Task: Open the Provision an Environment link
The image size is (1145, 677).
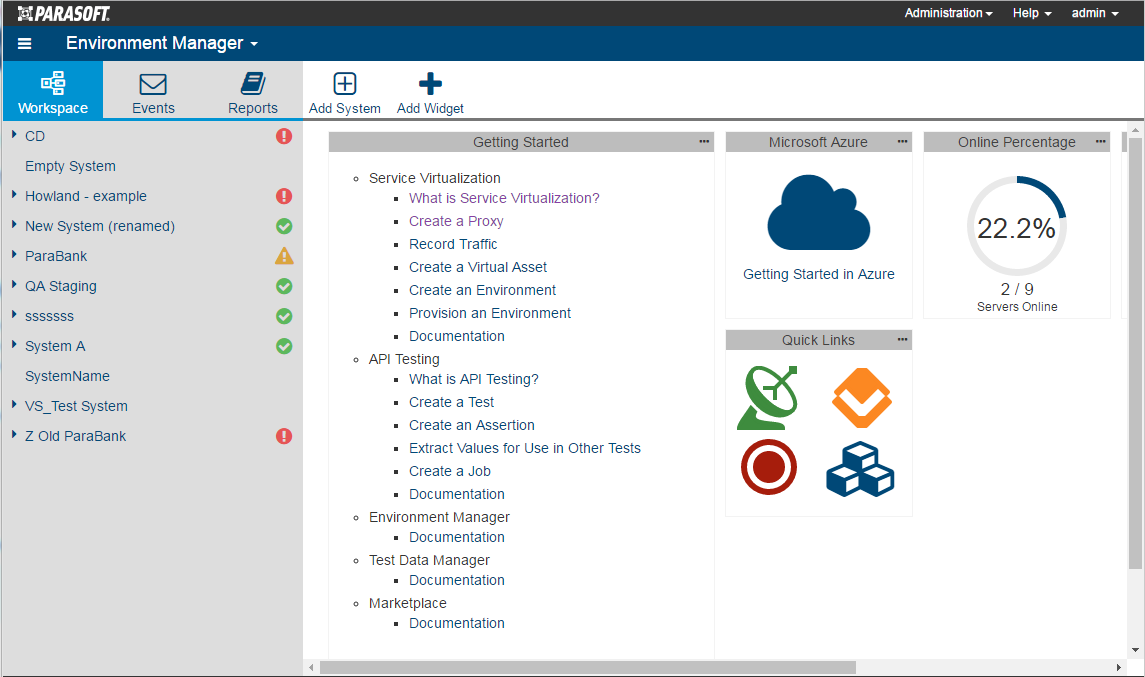Action: click(x=490, y=313)
